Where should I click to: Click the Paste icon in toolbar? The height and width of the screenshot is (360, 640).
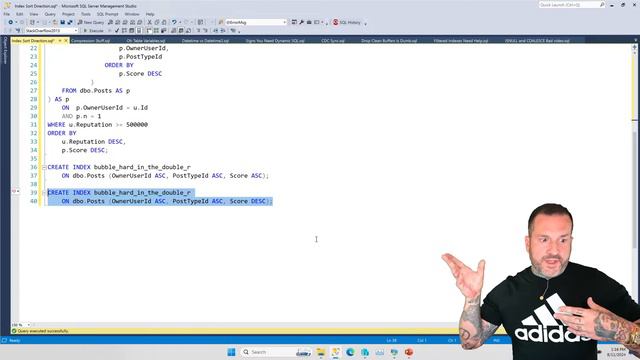click(x=164, y=22)
